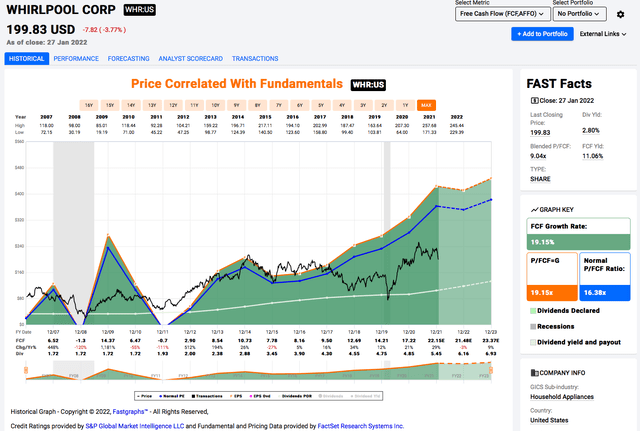Click the Graph Key trend icon
The width and height of the screenshot is (640, 431).
tap(534, 210)
